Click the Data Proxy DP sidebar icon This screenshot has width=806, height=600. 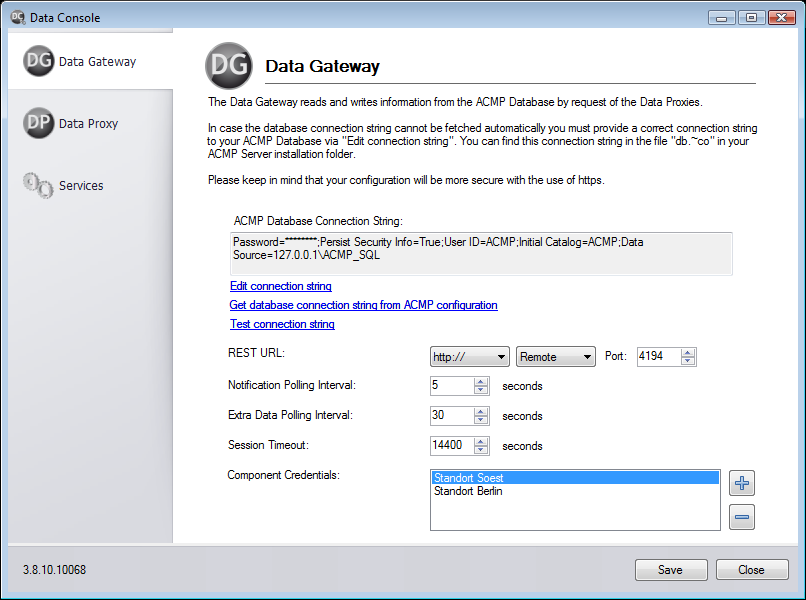click(38, 124)
